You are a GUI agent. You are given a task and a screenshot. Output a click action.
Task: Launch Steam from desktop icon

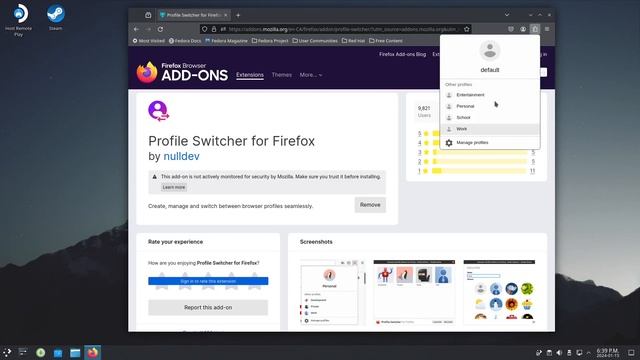56,17
